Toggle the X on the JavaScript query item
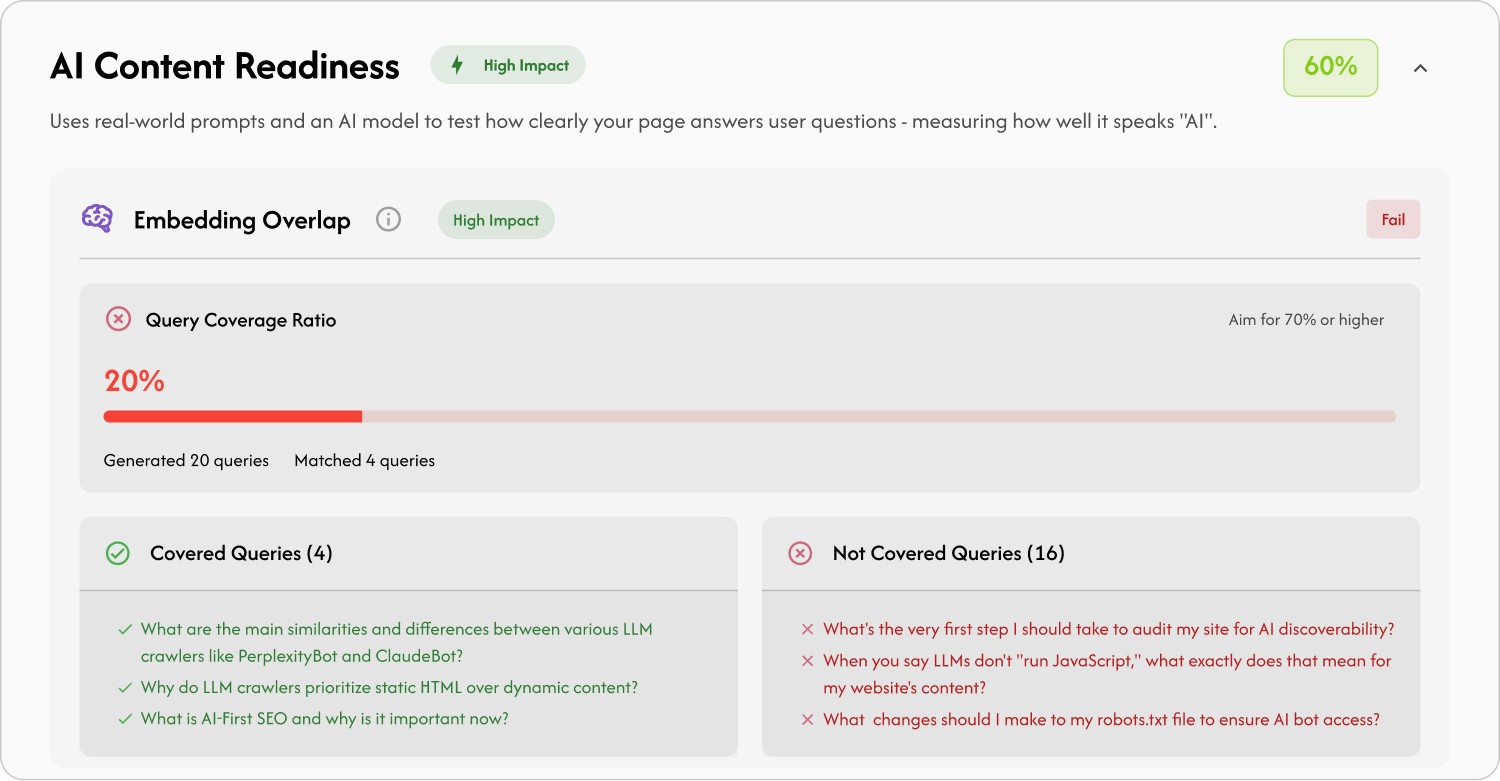 [806, 661]
